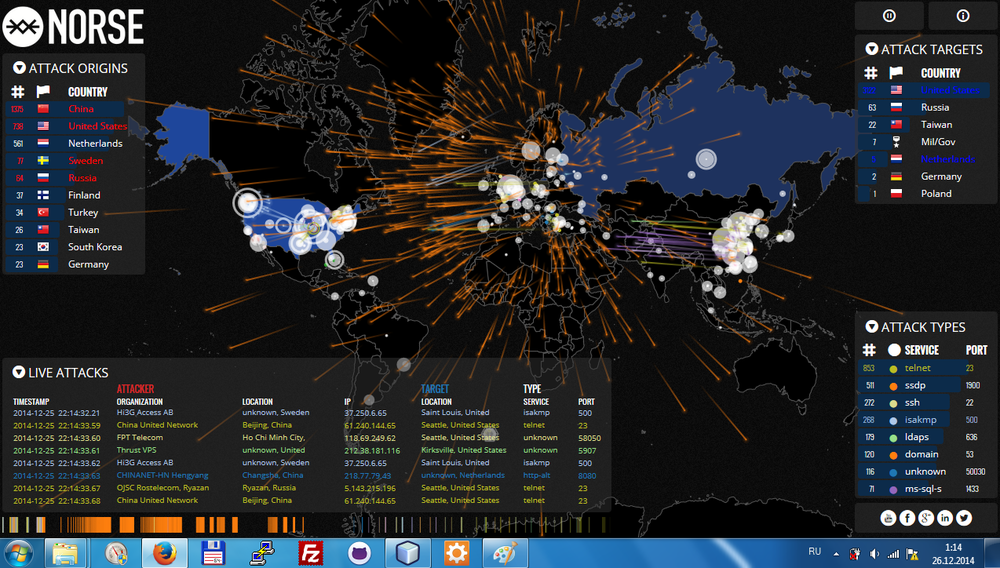Viewport: 1000px width, 568px height.
Task: Open Norse Google+ page icon
Action: pyautogui.click(x=926, y=518)
